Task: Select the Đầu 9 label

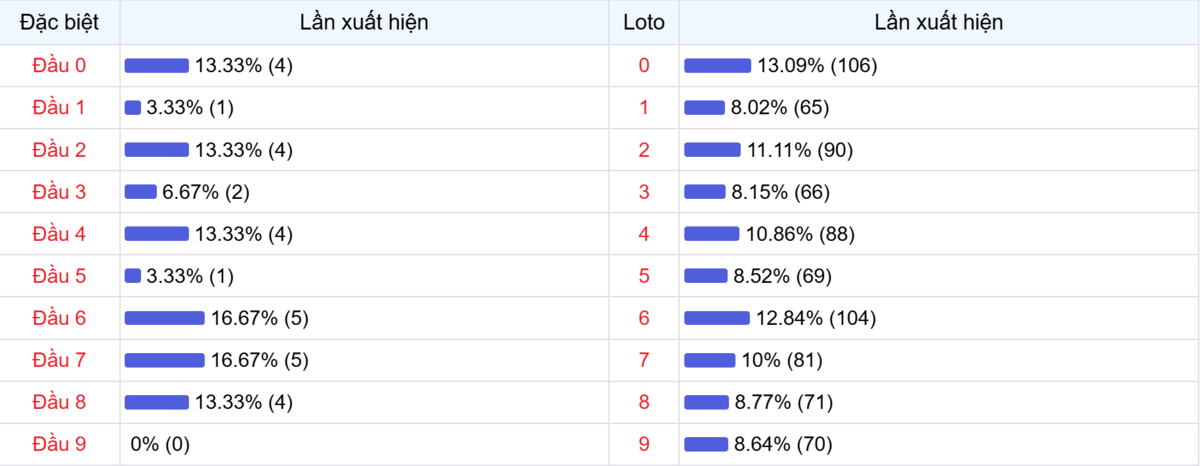Action: pos(60,444)
